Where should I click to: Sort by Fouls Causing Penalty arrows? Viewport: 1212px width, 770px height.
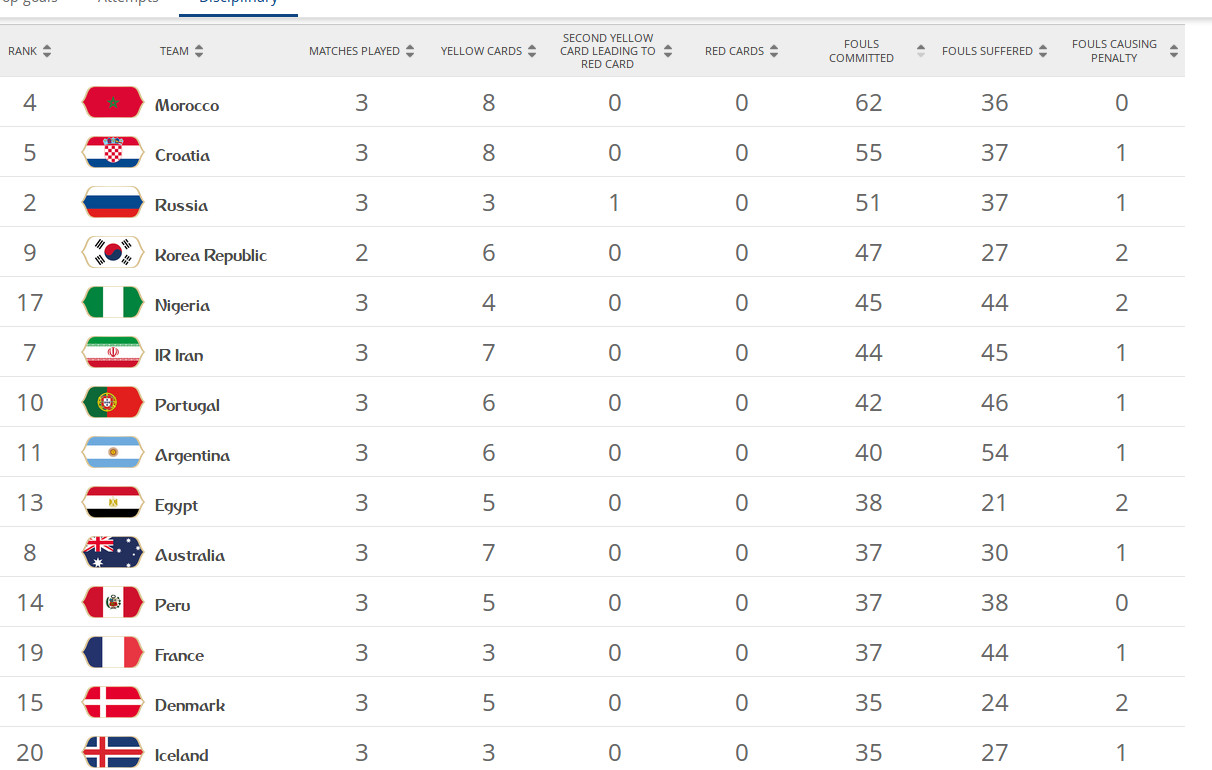[1173, 51]
